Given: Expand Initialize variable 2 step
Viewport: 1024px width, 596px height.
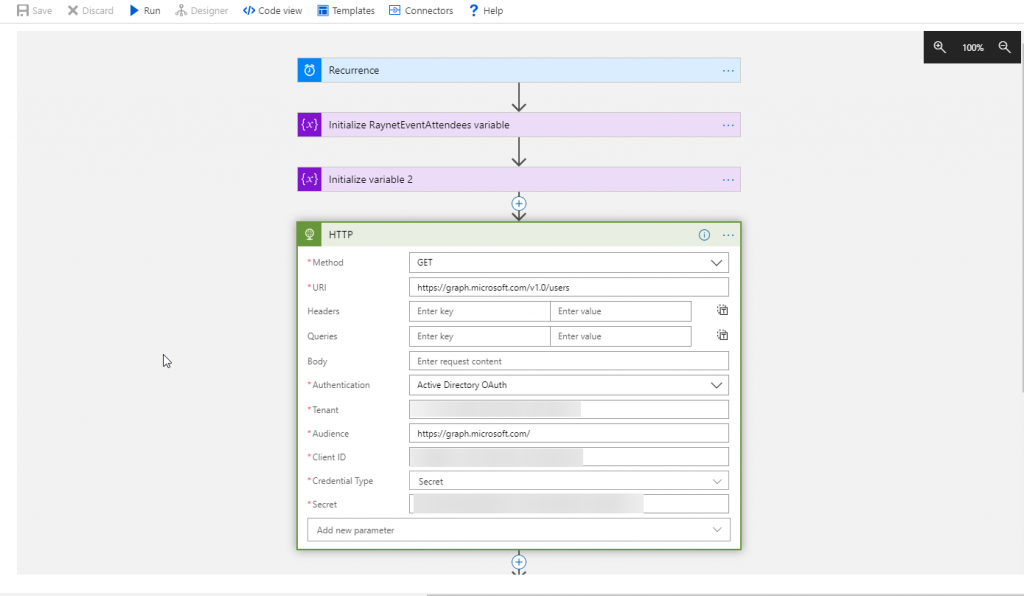Looking at the screenshot, I should (519, 179).
